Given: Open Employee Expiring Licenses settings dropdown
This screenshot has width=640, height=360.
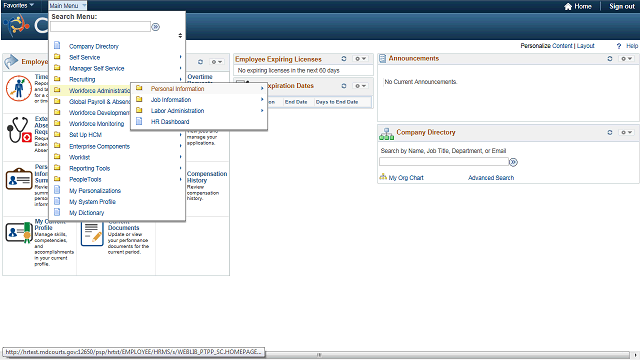Looking at the screenshot, I should (360, 59).
